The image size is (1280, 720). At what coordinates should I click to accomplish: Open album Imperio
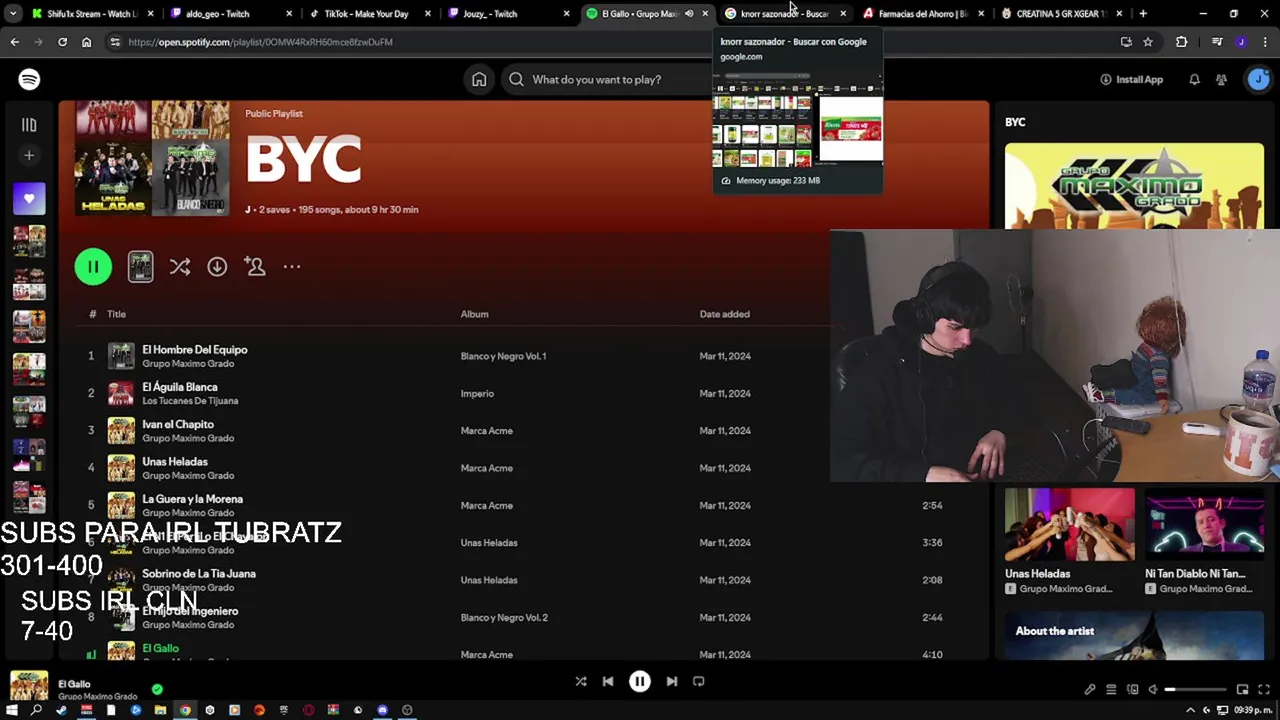point(477,393)
